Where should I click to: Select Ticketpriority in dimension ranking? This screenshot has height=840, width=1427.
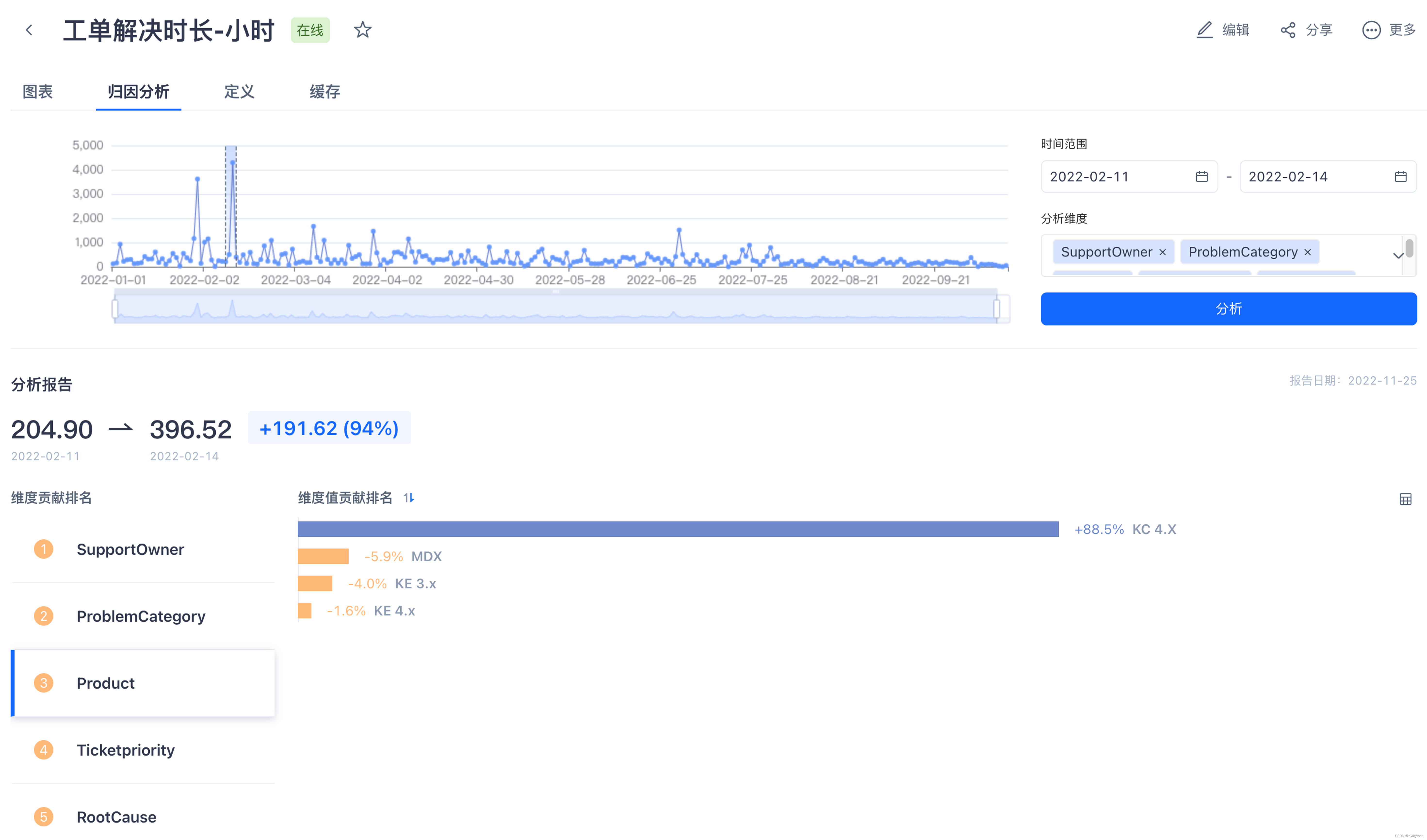pos(126,750)
